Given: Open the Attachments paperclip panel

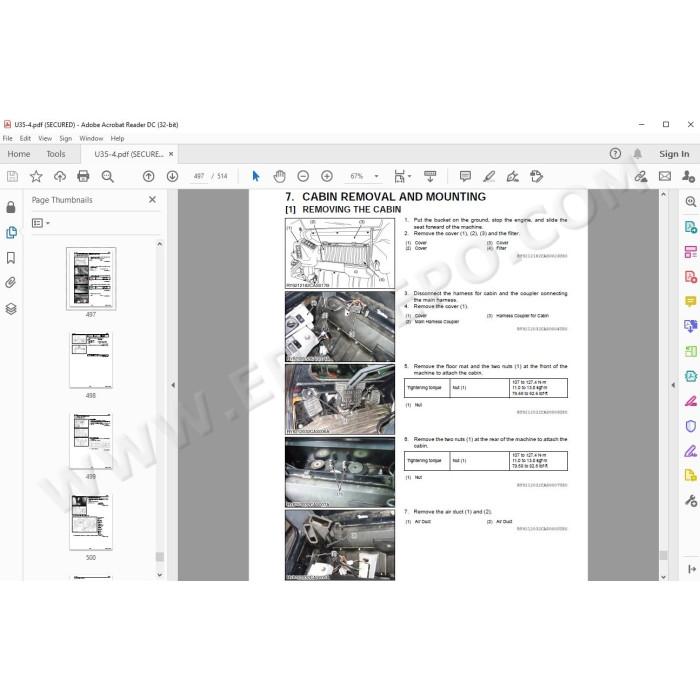Looking at the screenshot, I should 11,283.
